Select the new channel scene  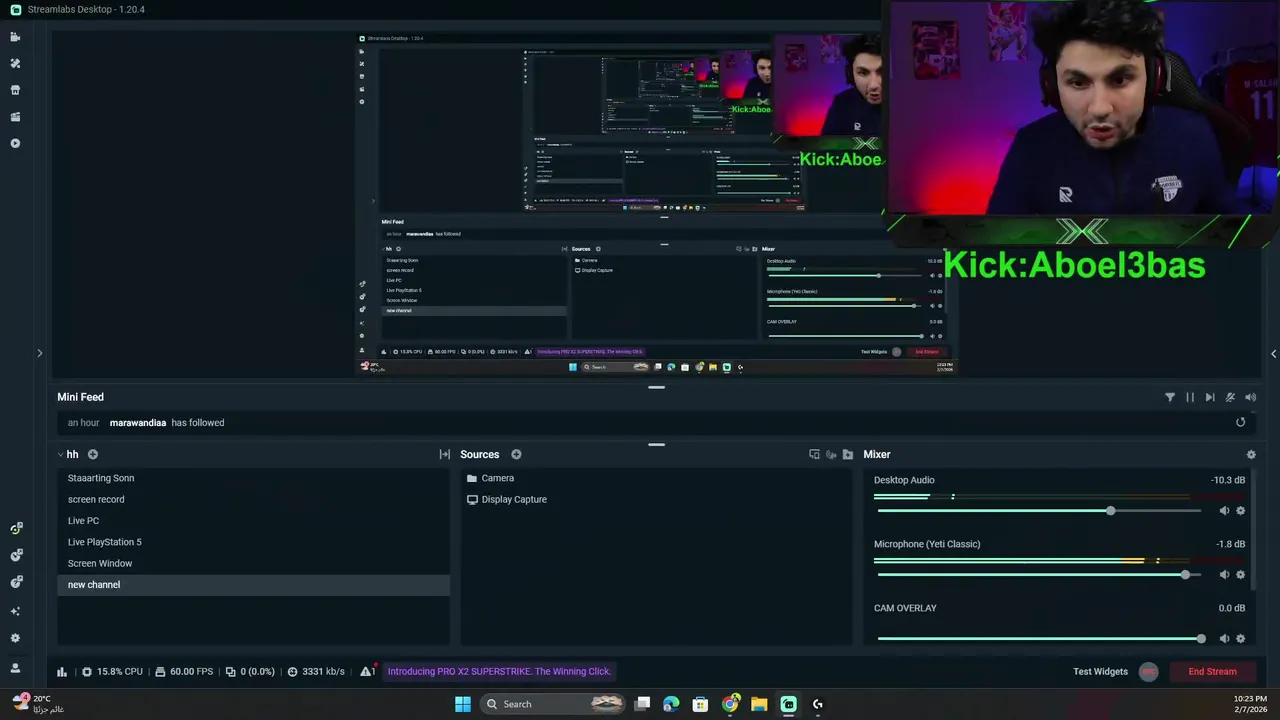[254, 585]
